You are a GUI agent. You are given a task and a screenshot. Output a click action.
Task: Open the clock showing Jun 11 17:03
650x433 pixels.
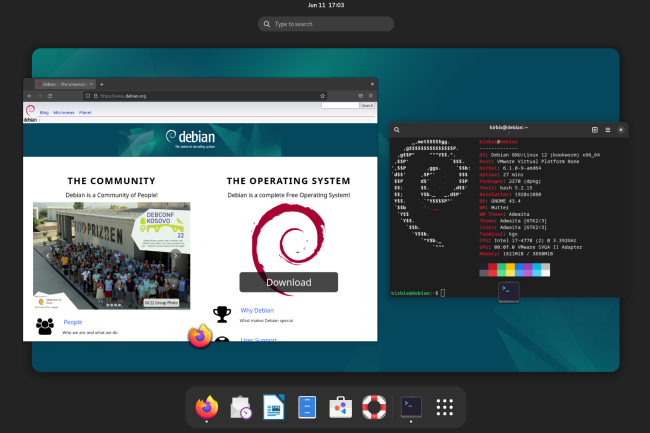click(x=325, y=5)
